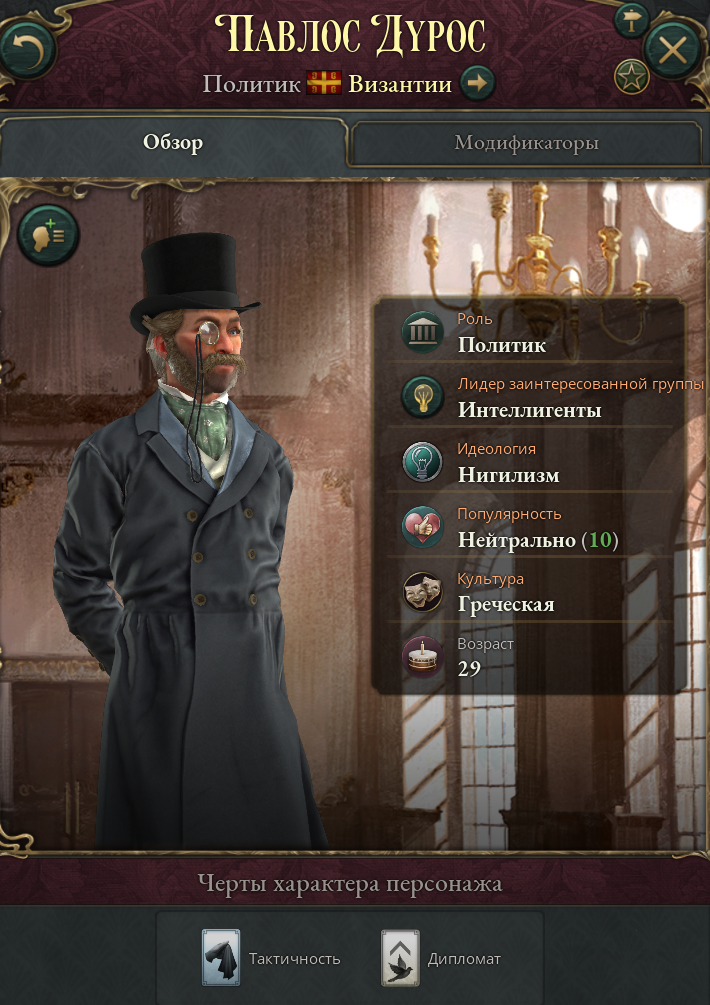
Task: Switch to the Модификаторы tab
Action: [x=527, y=143]
